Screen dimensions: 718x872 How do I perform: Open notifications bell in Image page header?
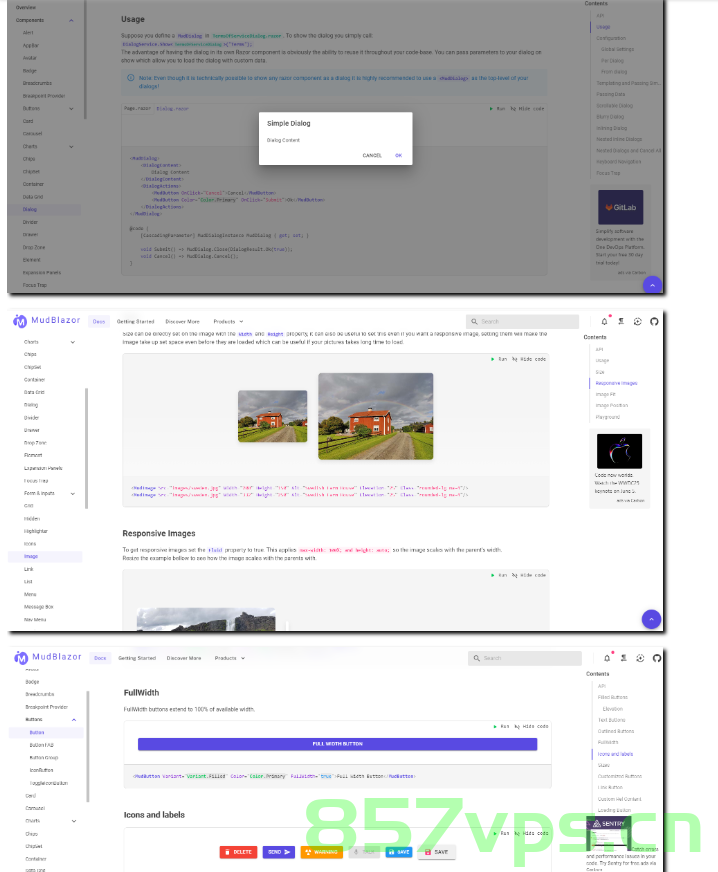(x=605, y=321)
